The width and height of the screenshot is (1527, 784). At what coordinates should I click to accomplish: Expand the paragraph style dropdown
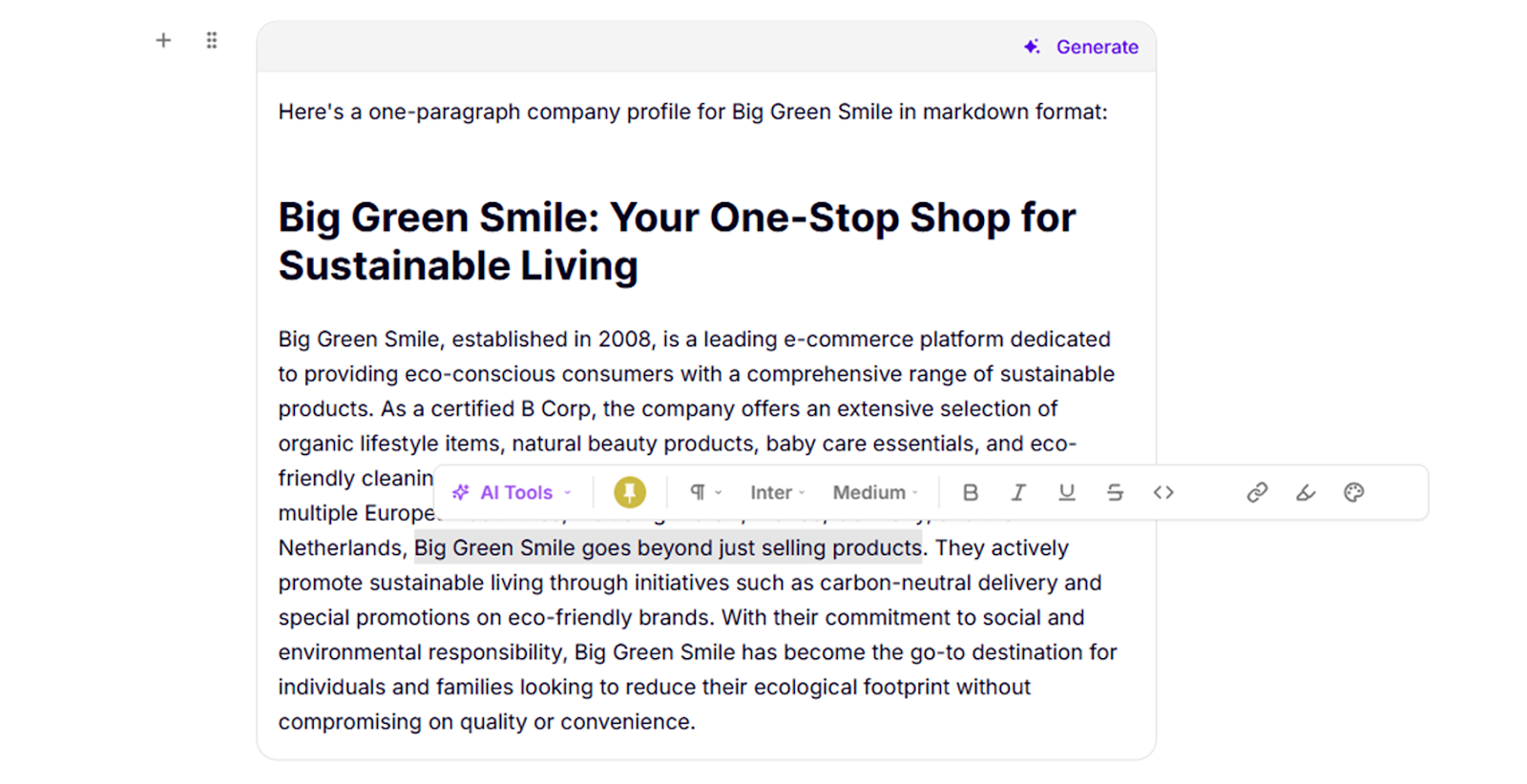[705, 492]
